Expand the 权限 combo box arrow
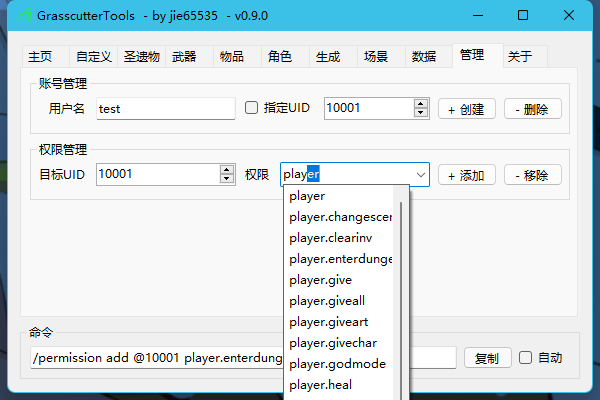 (x=420, y=175)
